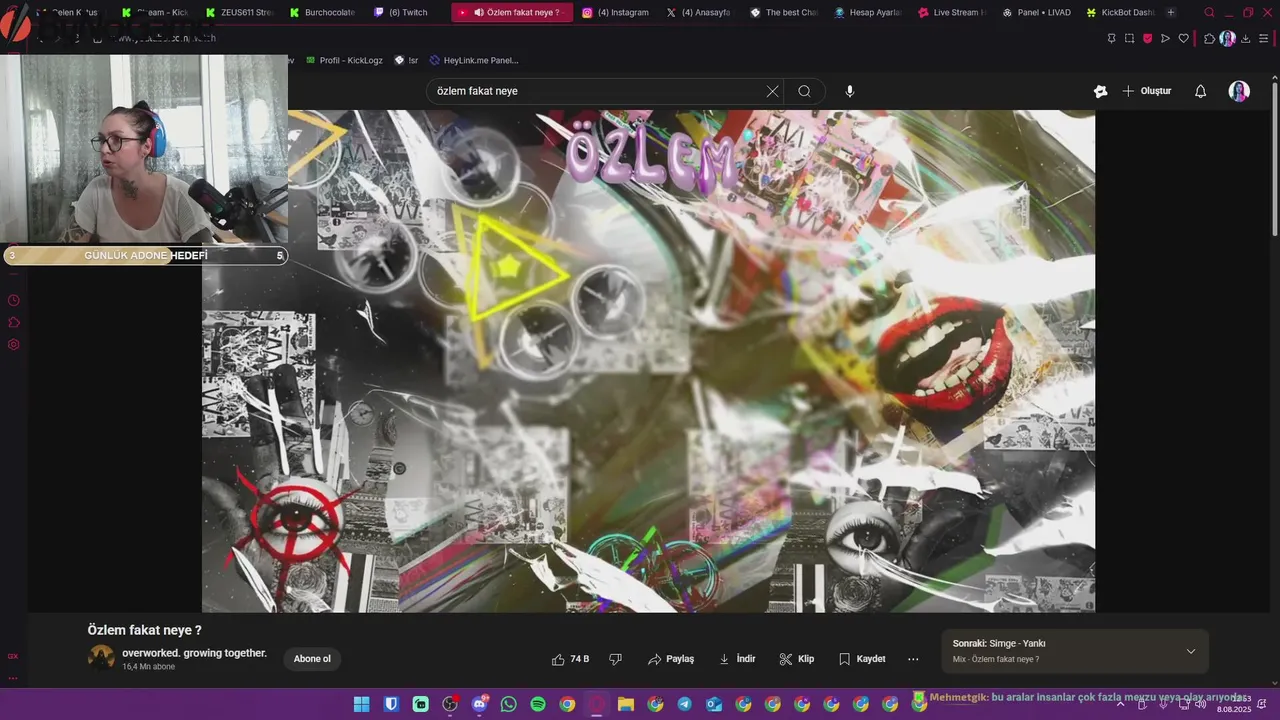Click the playing video frame
Image resolution: width=1280 pixels, height=720 pixels.
(x=648, y=361)
